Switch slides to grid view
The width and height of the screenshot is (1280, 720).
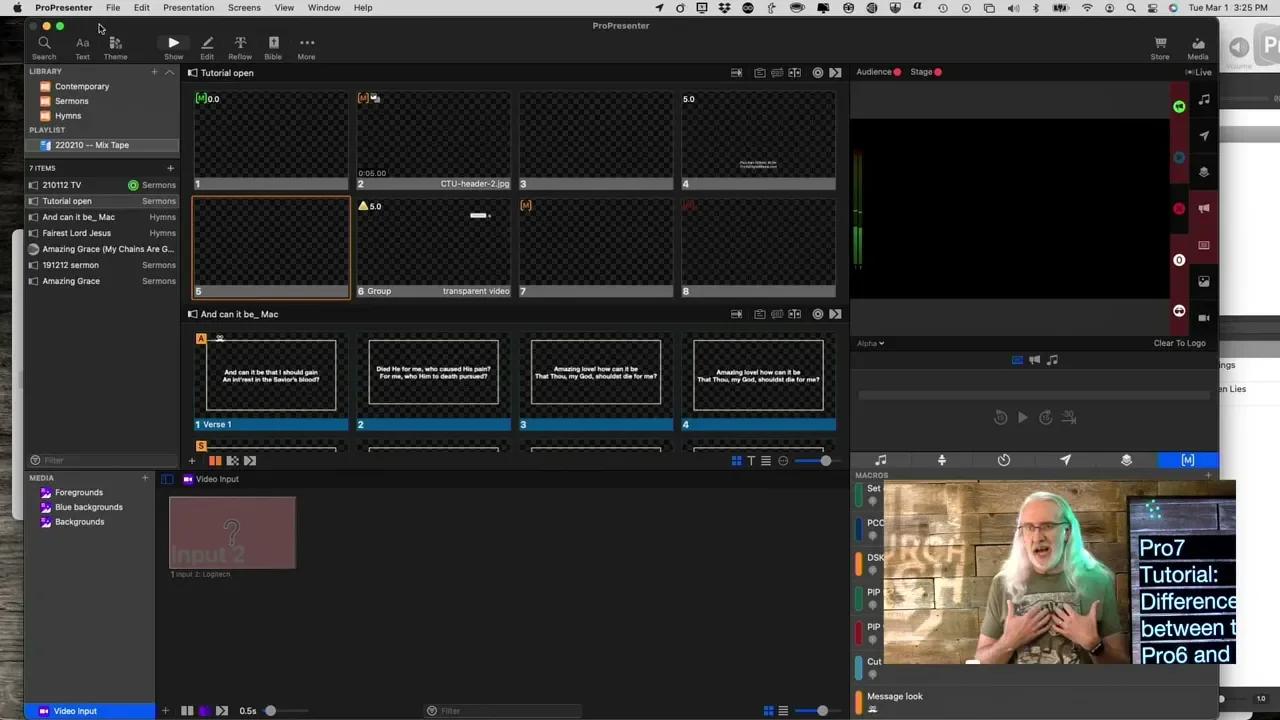(737, 461)
